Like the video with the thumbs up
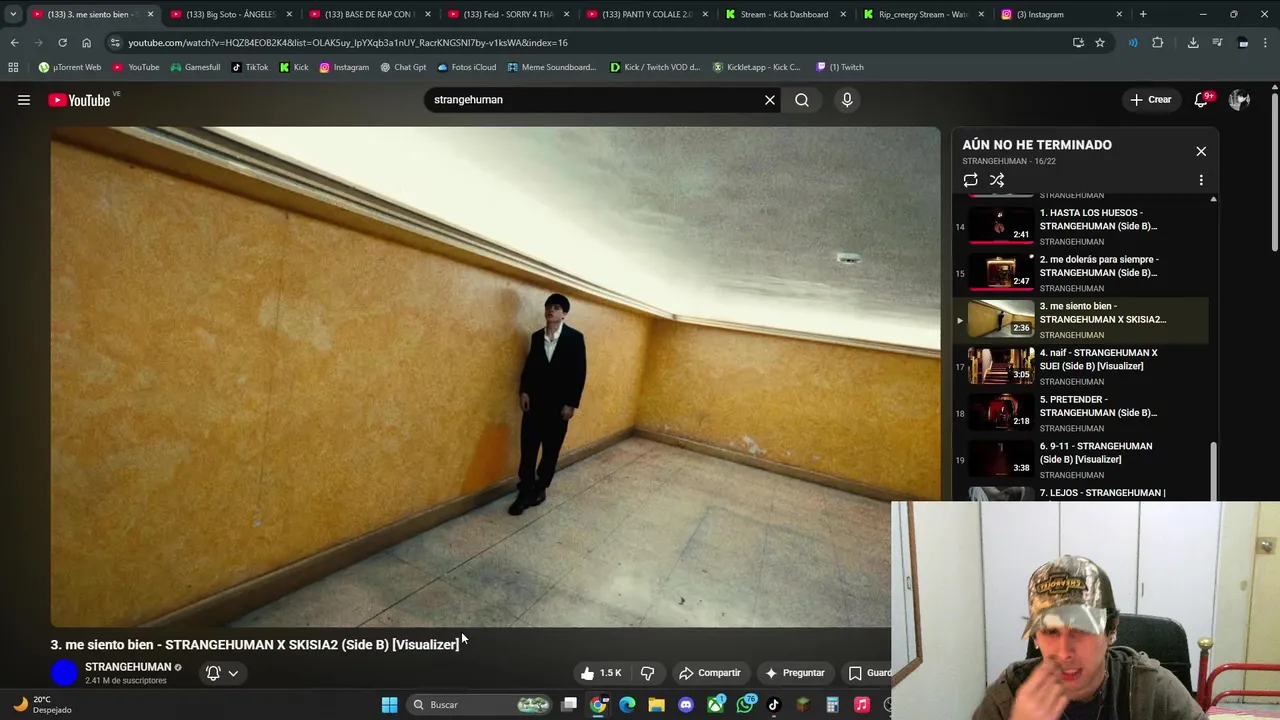The width and height of the screenshot is (1280, 720). [601, 673]
